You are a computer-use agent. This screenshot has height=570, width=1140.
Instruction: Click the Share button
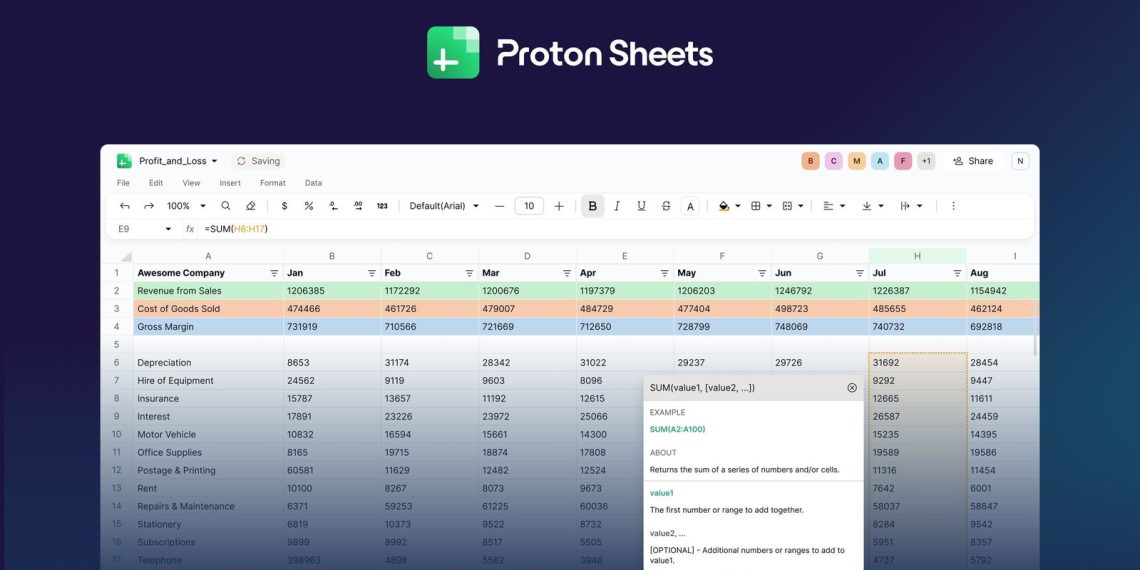(973, 161)
